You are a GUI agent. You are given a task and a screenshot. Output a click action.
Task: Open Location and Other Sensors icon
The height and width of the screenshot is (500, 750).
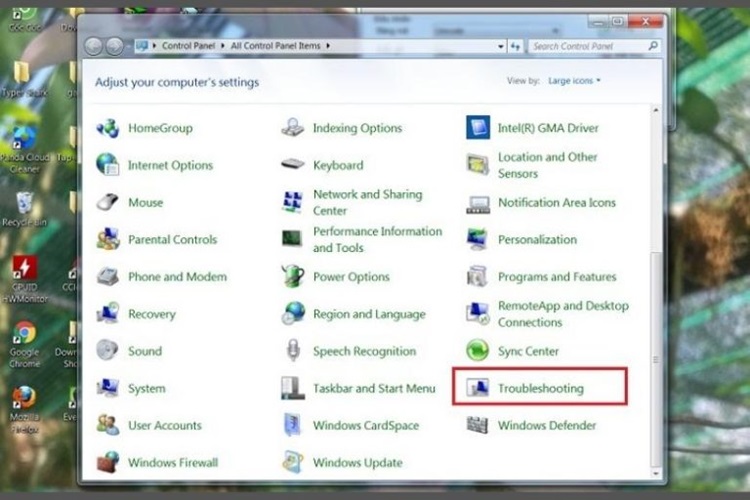477,165
